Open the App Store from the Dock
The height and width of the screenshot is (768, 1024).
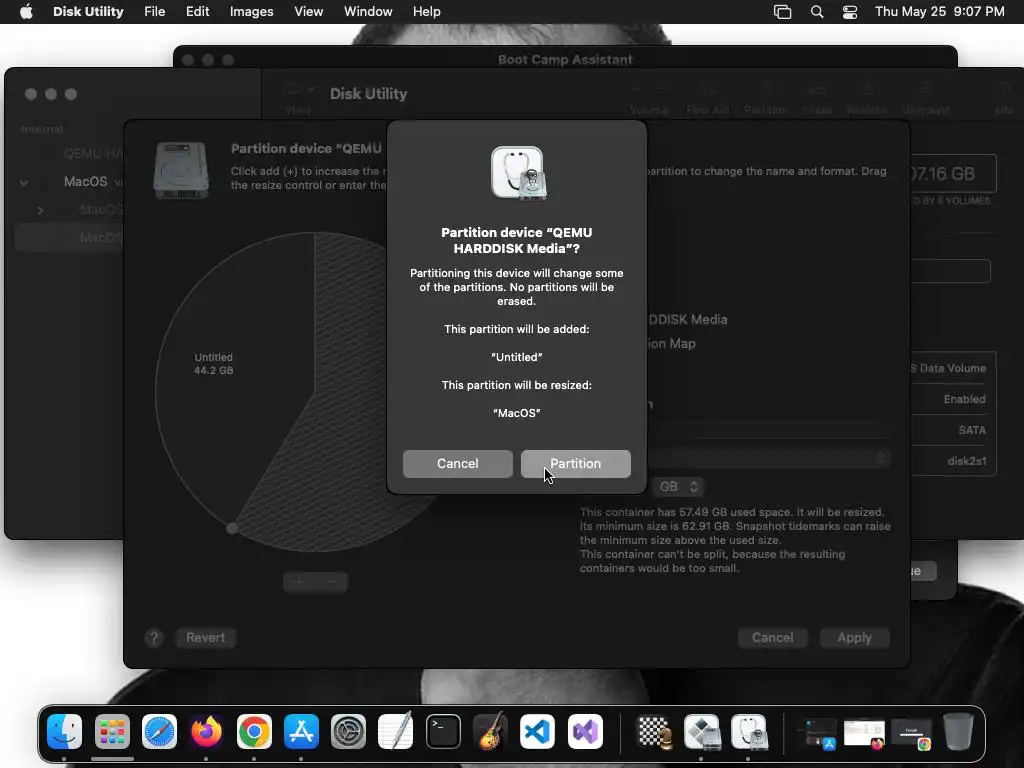[x=301, y=731]
